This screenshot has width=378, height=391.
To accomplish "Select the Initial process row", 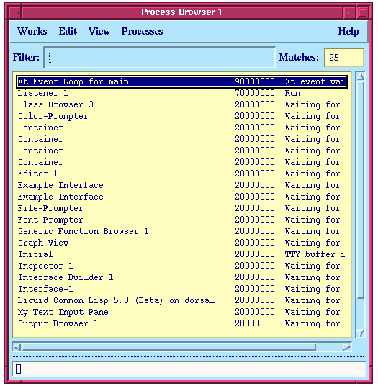I will pyautogui.click(x=182, y=254).
